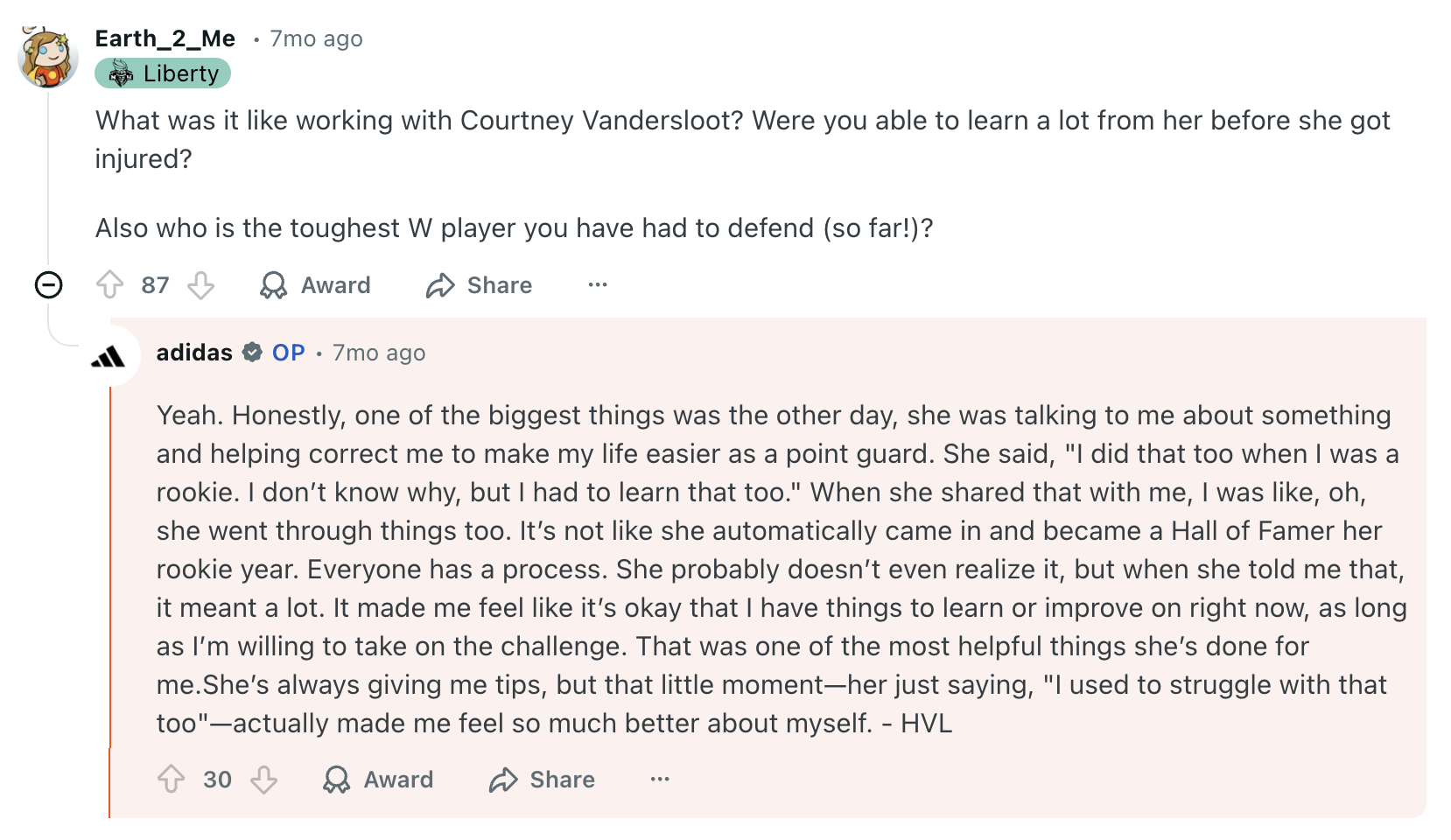Downvote the Earth_2_Me comment
This screenshot has height=840, width=1451.
pyautogui.click(x=201, y=285)
